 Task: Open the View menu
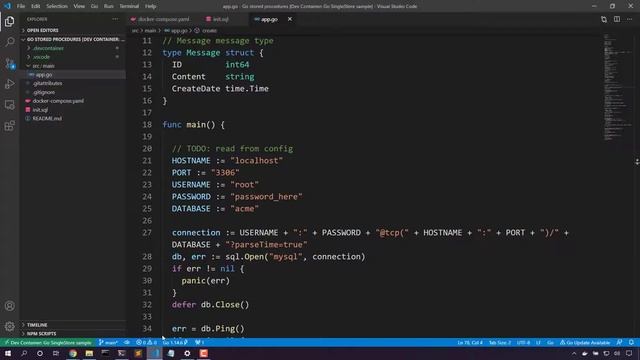(x=79, y=6)
